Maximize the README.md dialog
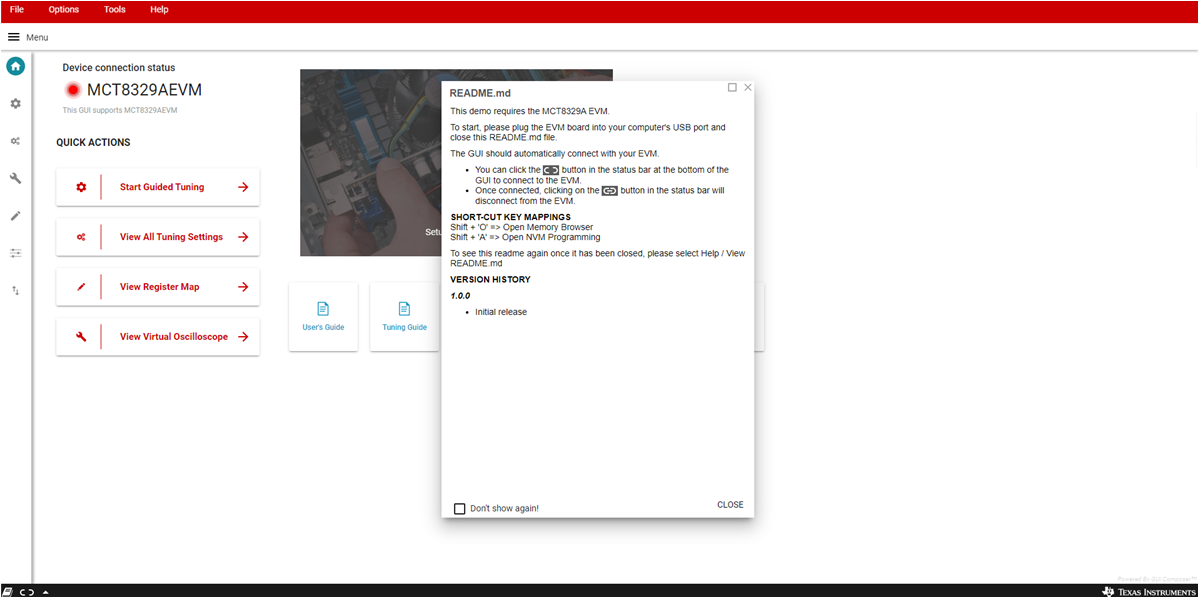 [732, 88]
